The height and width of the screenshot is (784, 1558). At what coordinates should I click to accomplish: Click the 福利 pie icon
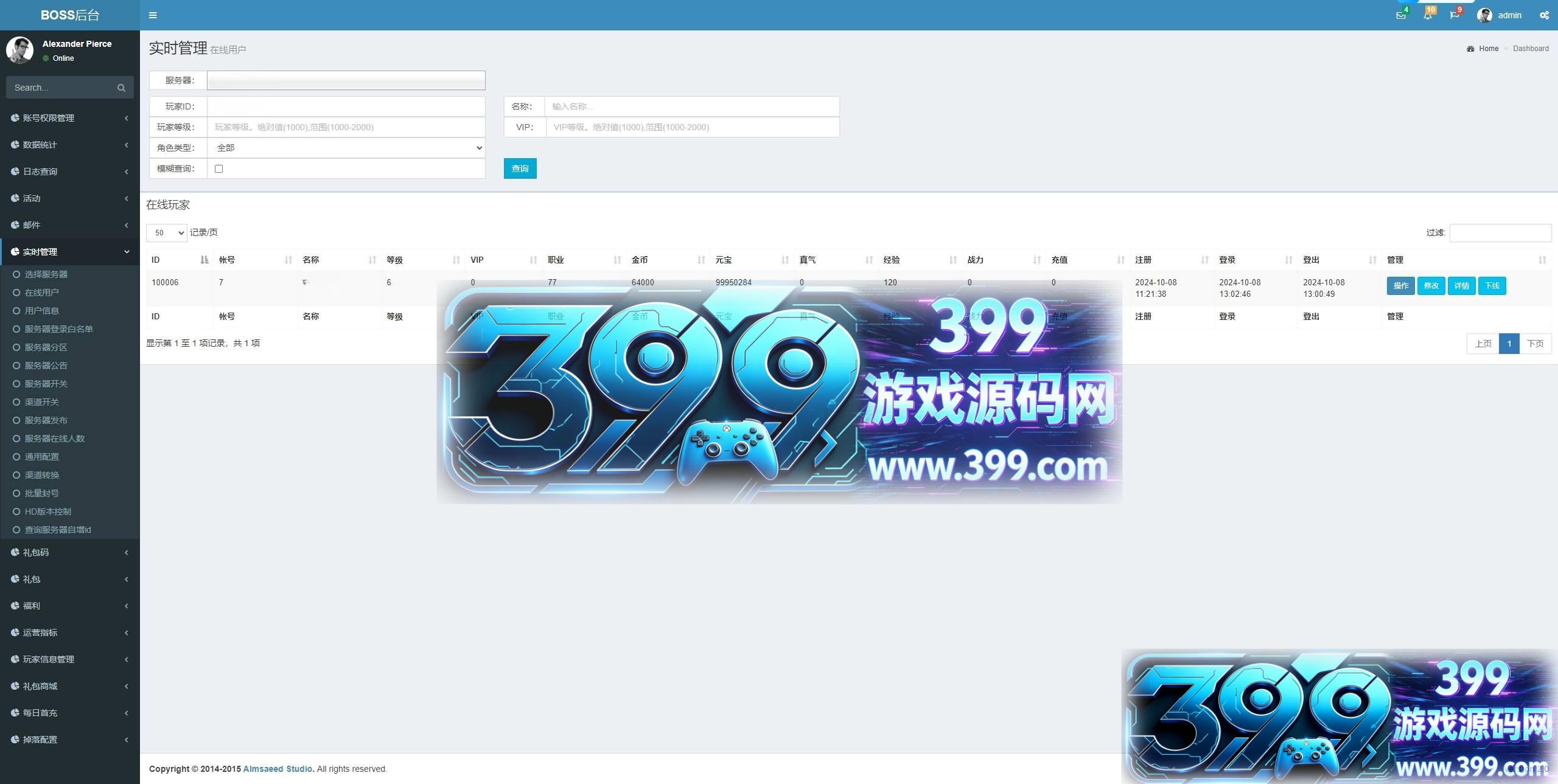[15, 606]
